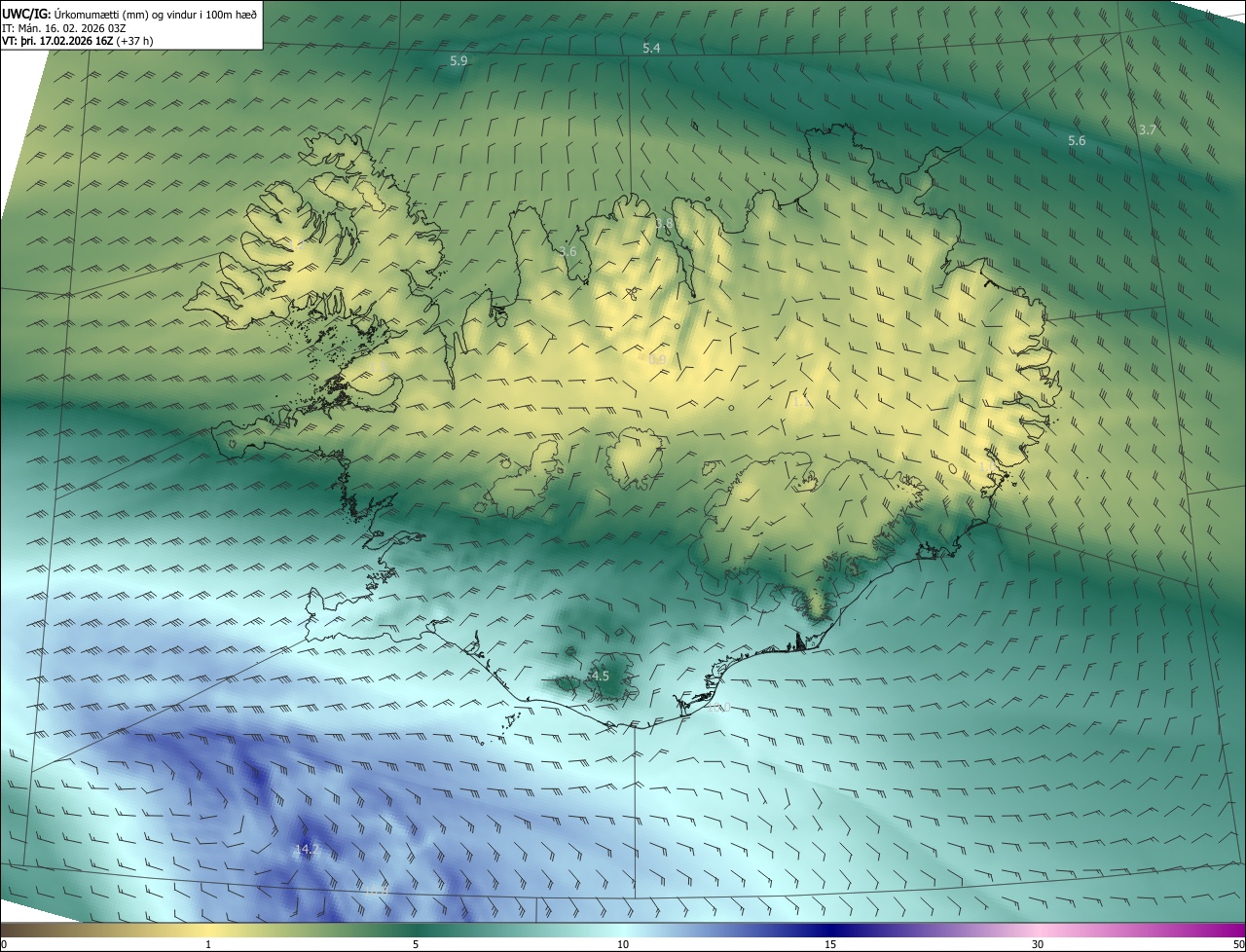Select the valid time line 'VT: Þri. 17.02.2026 16Z (+37 h)'
The image size is (1246, 952).
tap(78, 41)
